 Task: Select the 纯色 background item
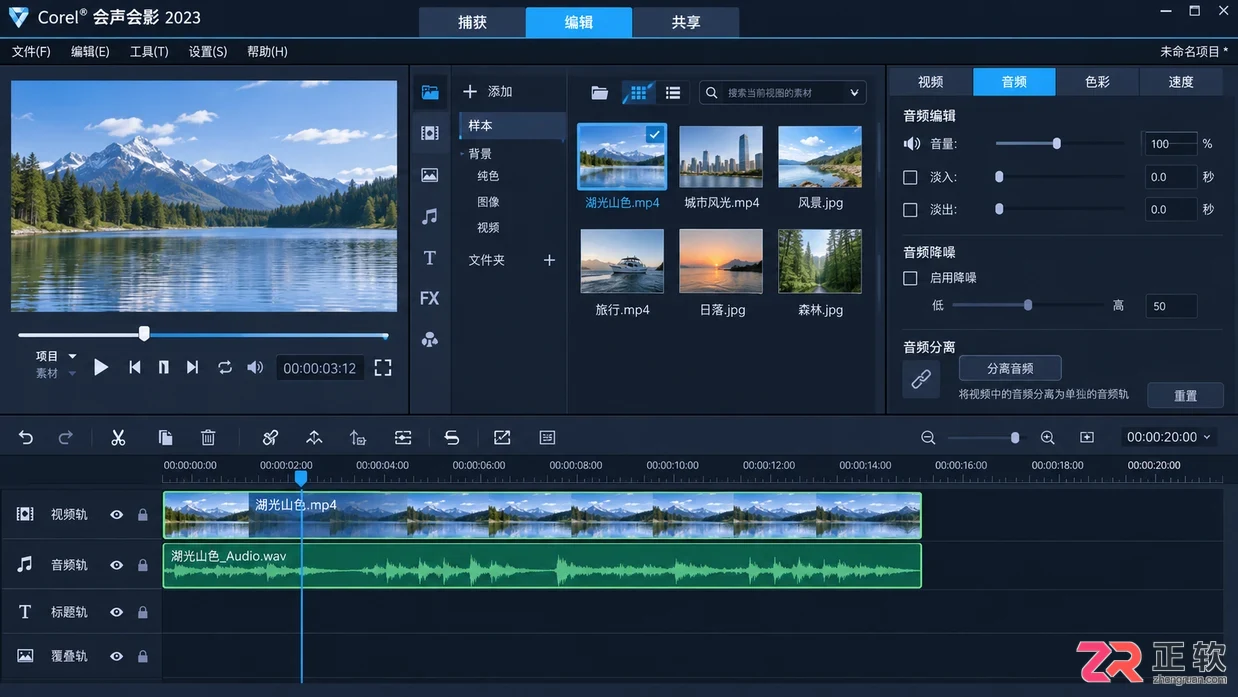point(488,176)
